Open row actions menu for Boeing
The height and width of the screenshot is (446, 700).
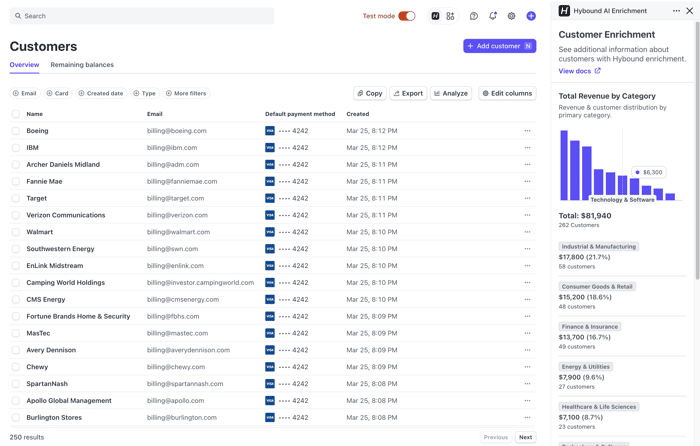[x=527, y=131]
